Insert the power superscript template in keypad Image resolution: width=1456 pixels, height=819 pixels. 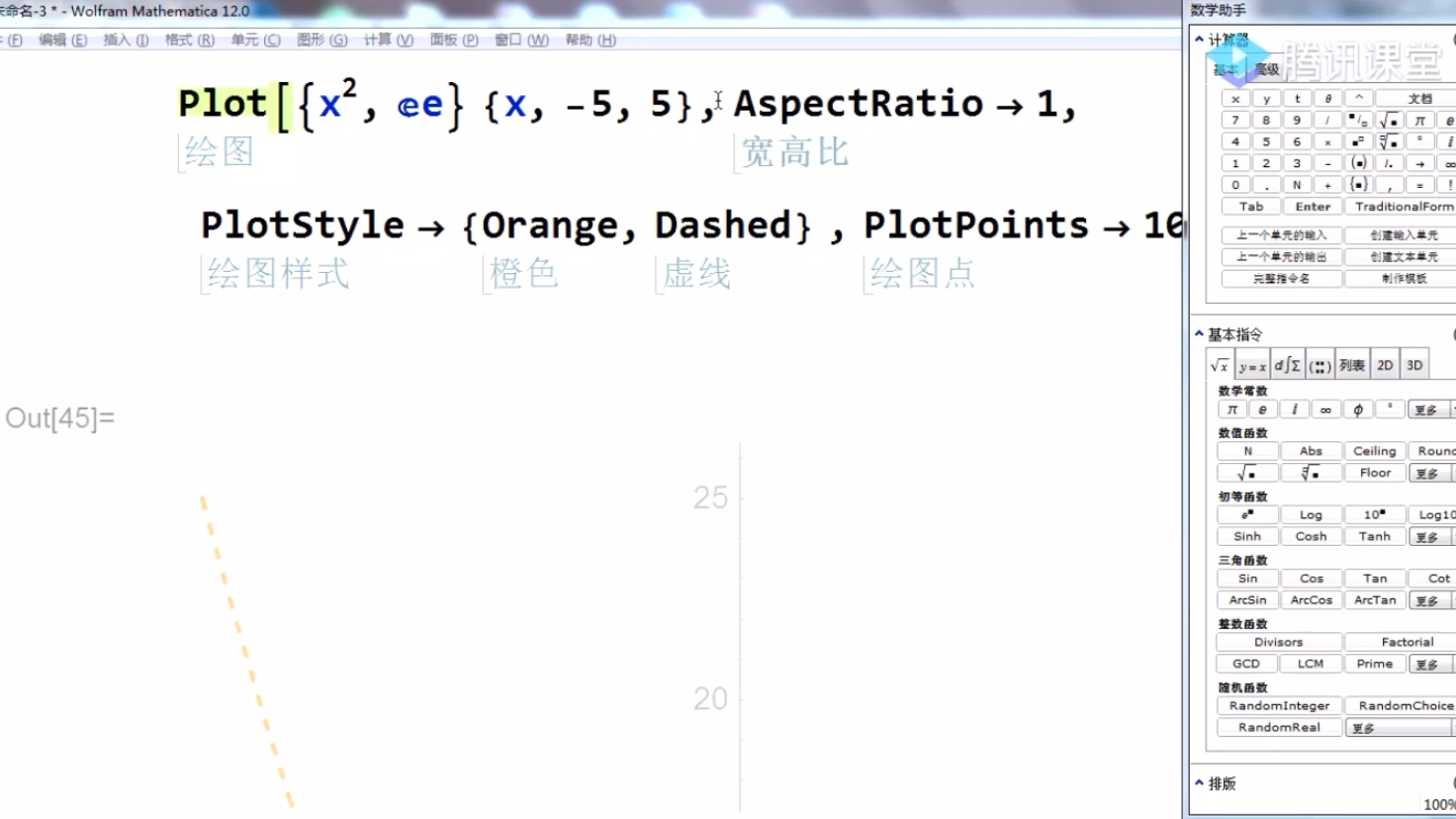(x=1358, y=141)
